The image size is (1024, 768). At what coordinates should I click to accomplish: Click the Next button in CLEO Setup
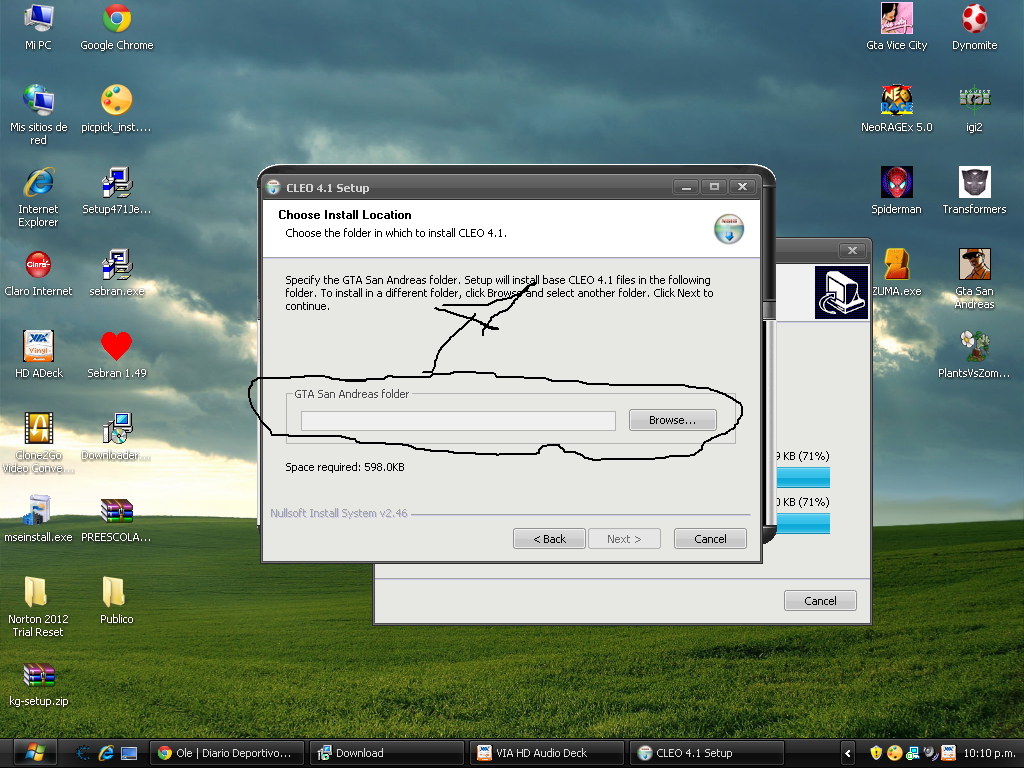[624, 539]
